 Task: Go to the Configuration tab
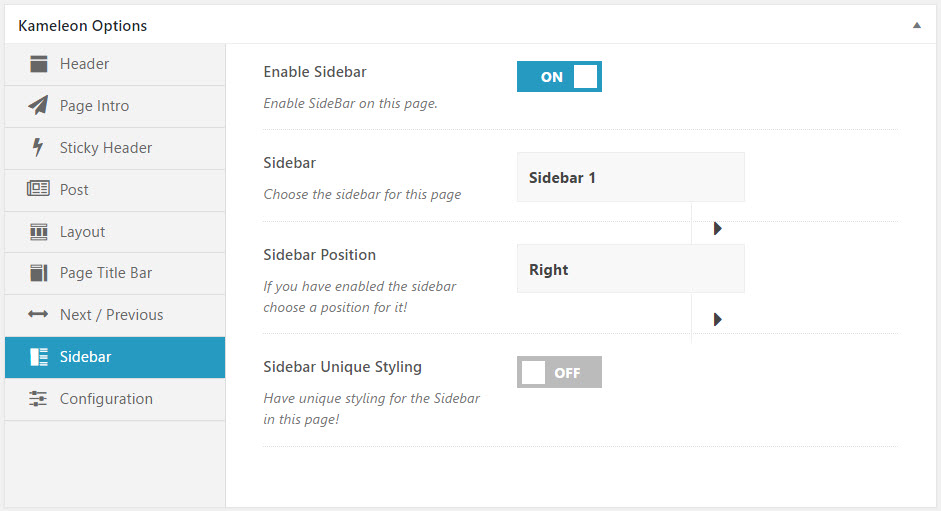pos(106,399)
